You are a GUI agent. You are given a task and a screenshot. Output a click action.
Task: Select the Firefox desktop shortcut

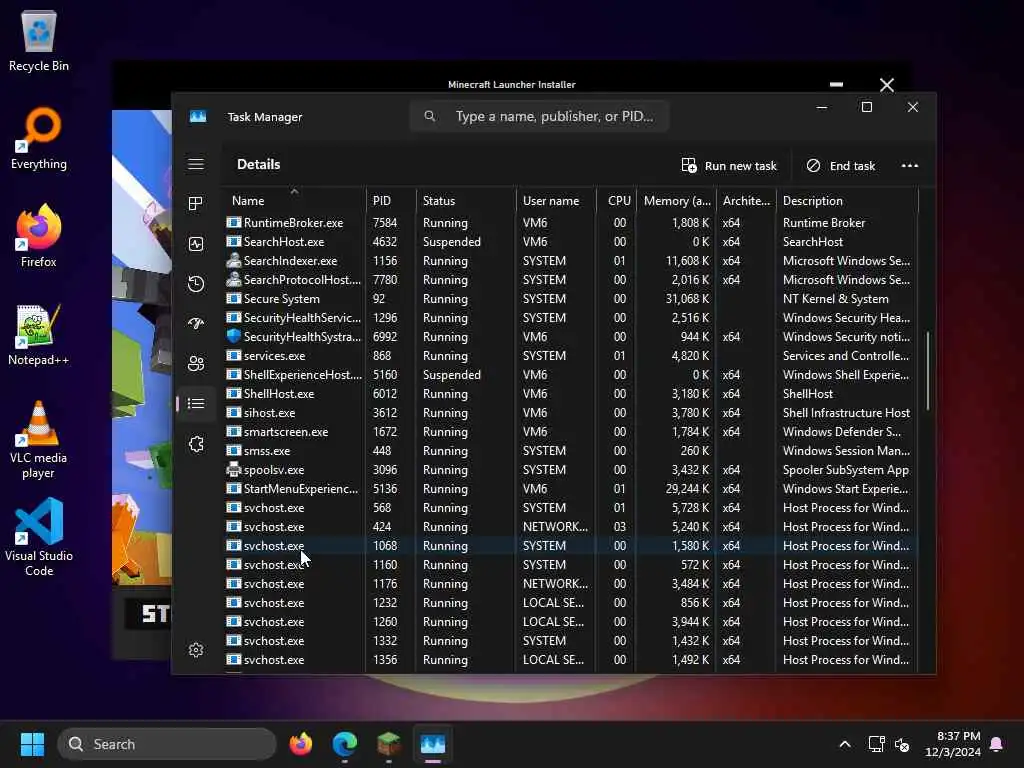coord(39,236)
